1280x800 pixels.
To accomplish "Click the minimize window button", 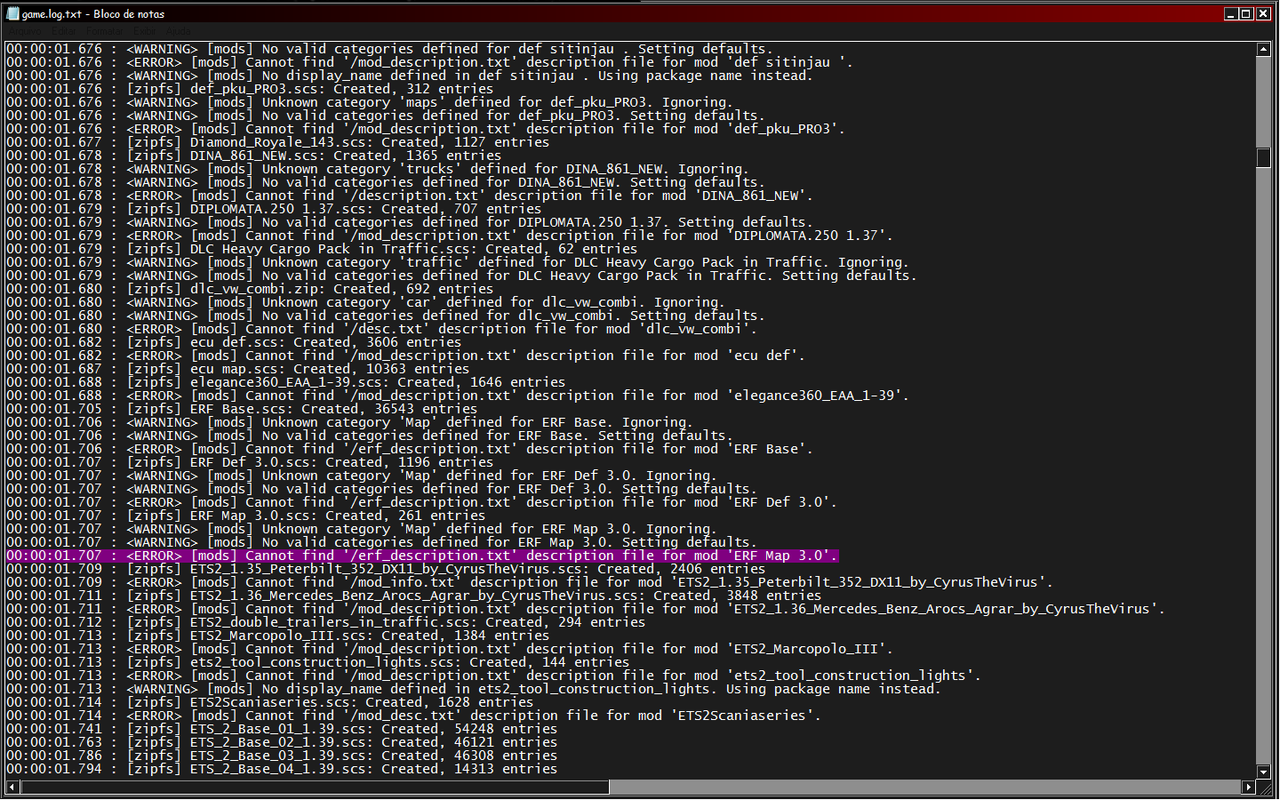I will coord(1232,13).
